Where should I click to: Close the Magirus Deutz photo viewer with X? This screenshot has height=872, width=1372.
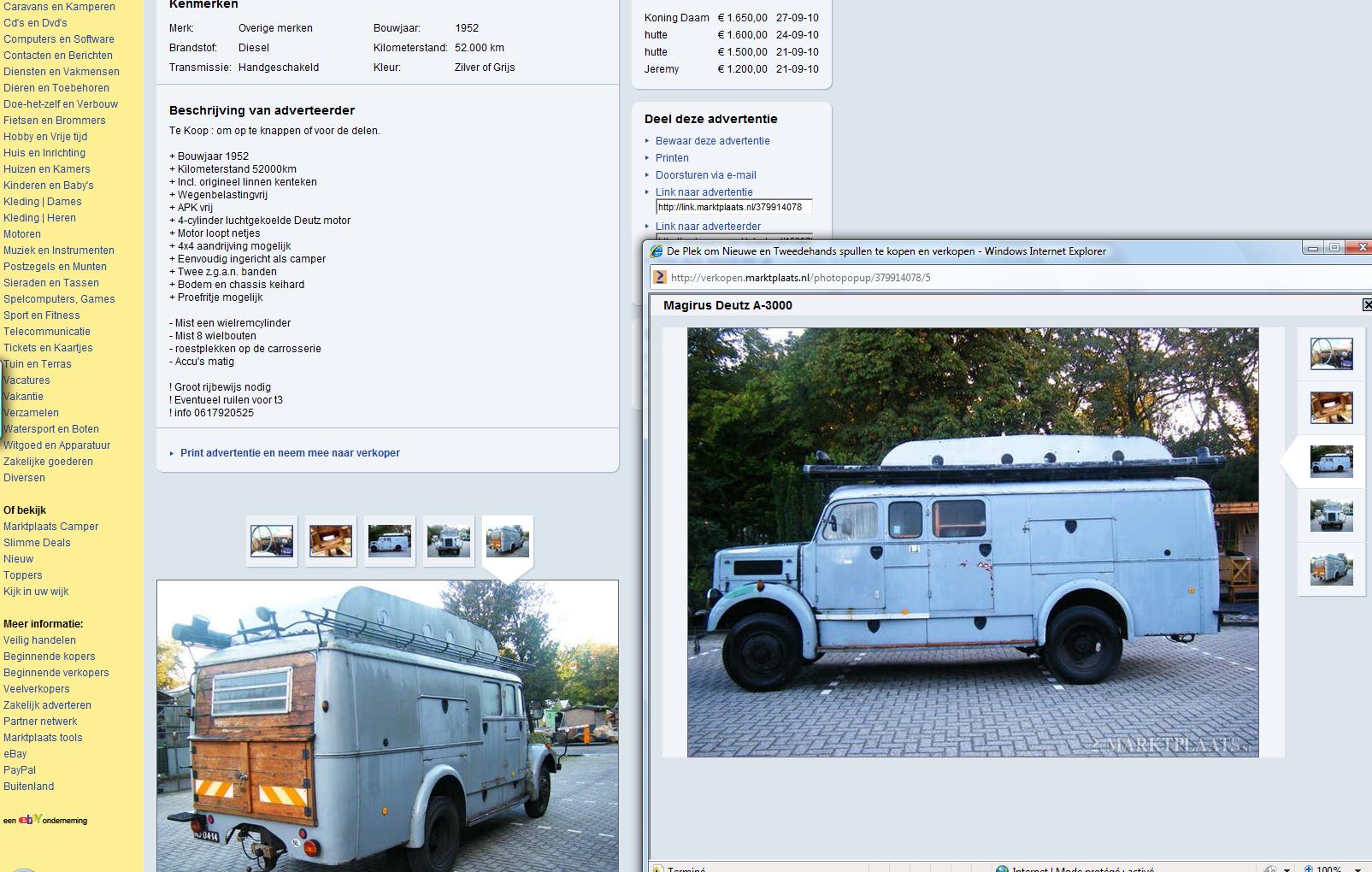tap(1365, 305)
